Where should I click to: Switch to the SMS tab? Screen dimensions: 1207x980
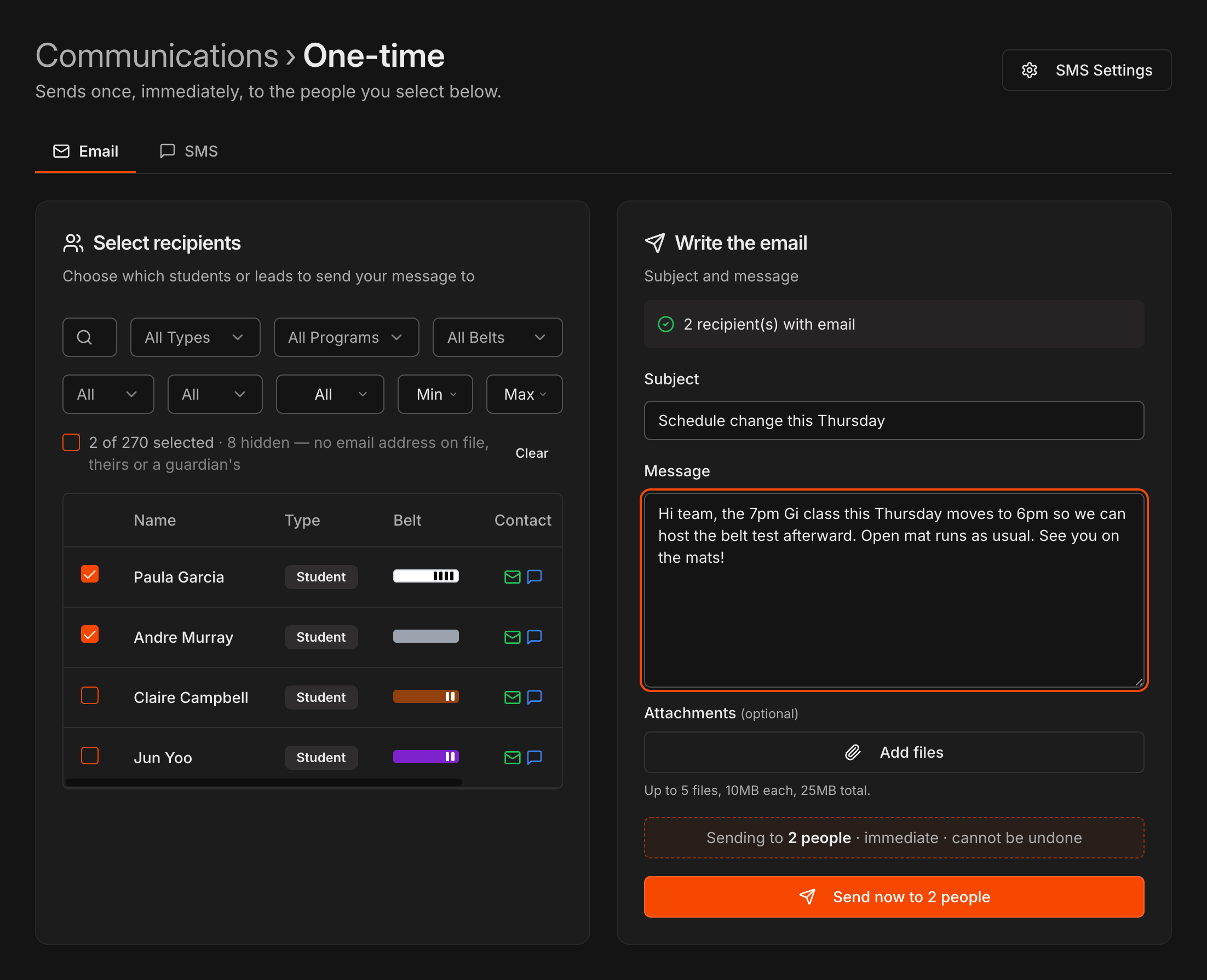[188, 151]
